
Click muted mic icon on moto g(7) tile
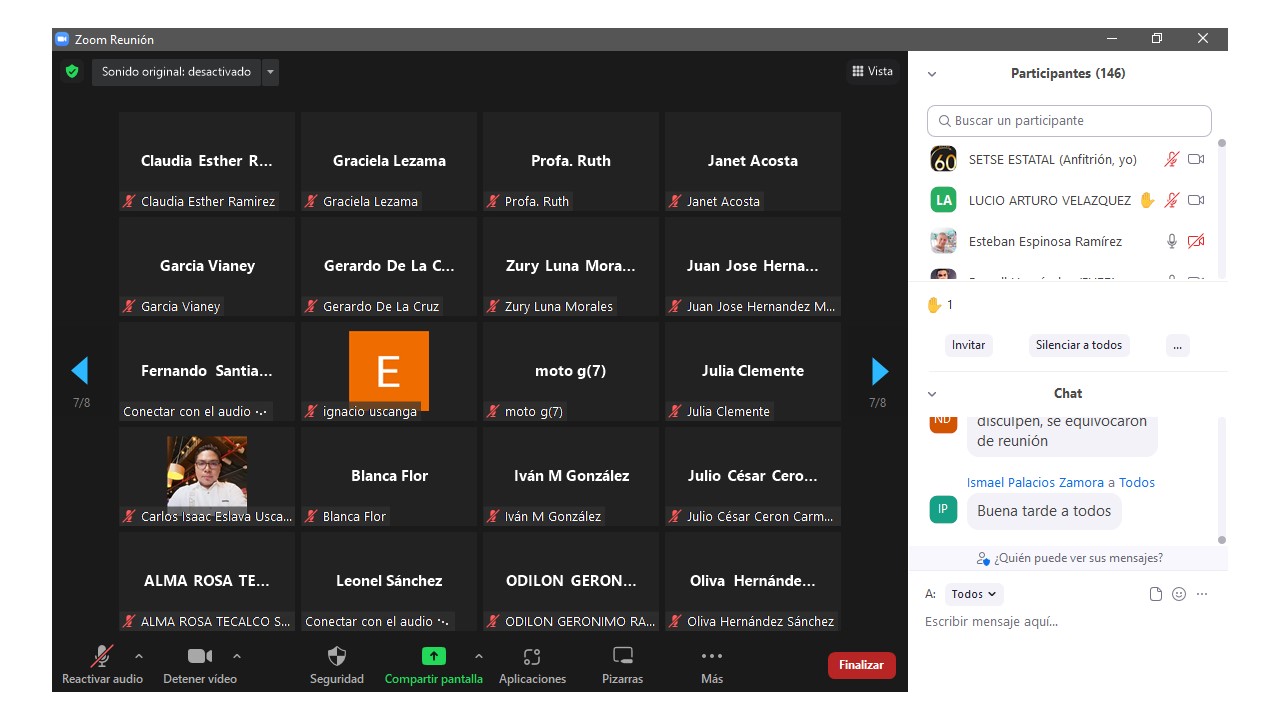pos(493,411)
